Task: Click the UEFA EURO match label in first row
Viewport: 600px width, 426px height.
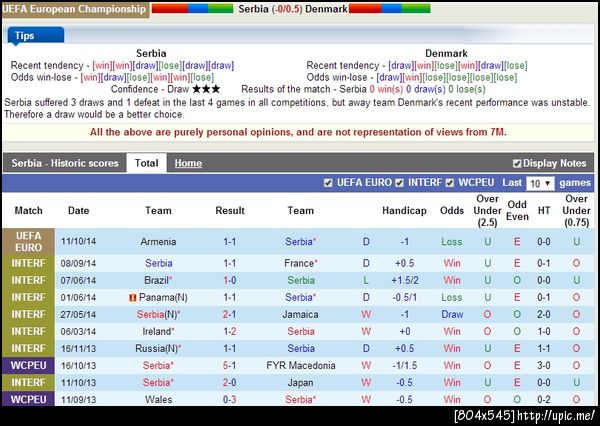Action: click(x=28, y=242)
